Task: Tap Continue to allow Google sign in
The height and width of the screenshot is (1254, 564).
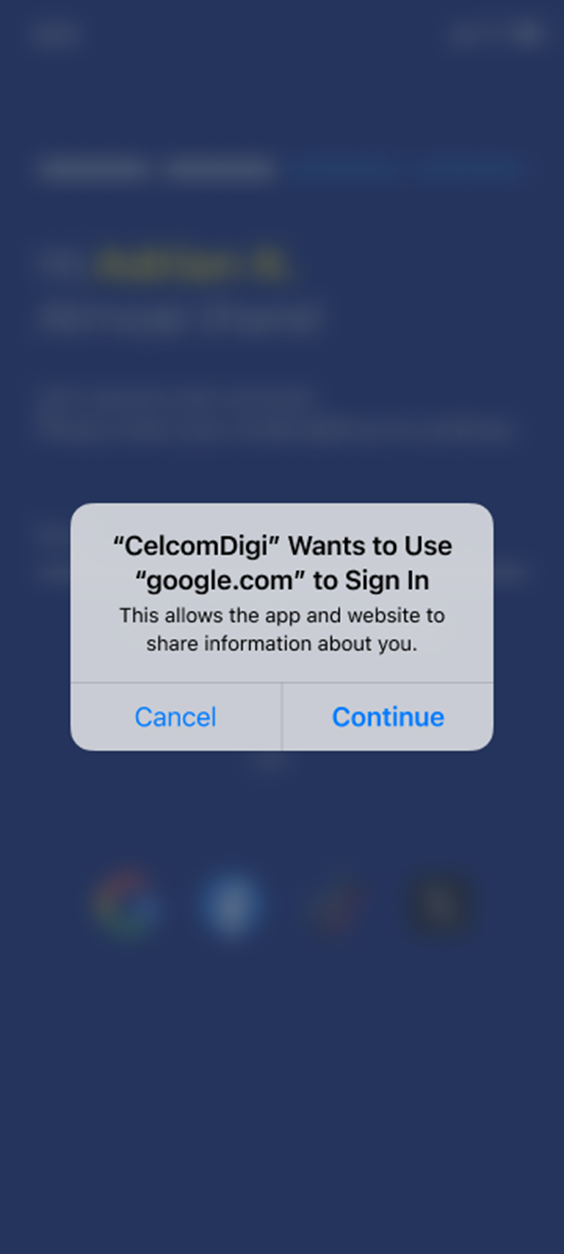Action: point(388,717)
